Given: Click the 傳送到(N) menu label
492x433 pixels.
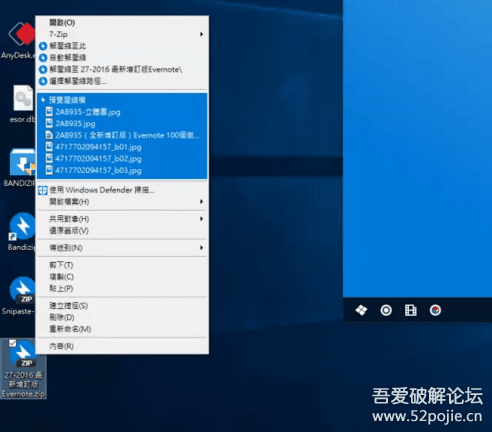Looking at the screenshot, I should click(66, 248).
